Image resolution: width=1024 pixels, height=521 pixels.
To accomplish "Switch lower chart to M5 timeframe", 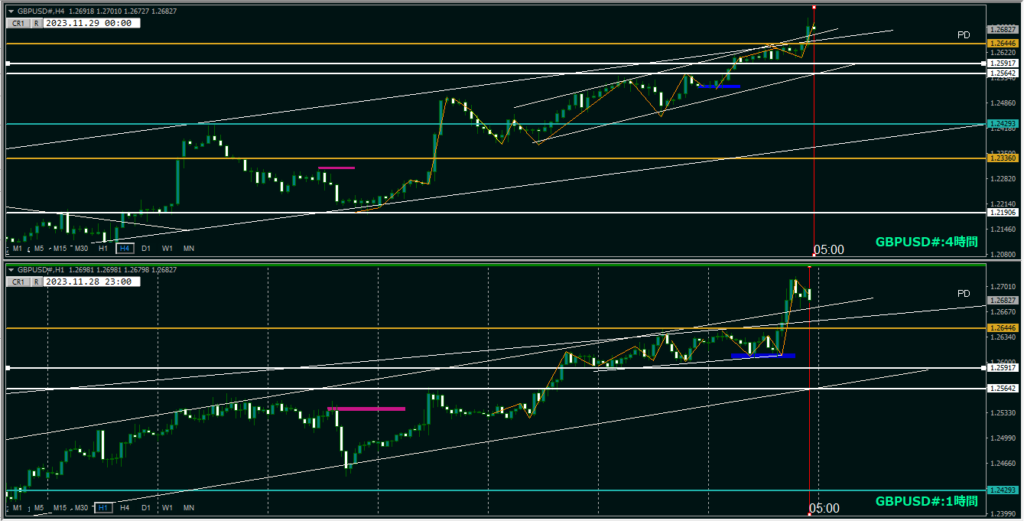I will click(x=39, y=507).
